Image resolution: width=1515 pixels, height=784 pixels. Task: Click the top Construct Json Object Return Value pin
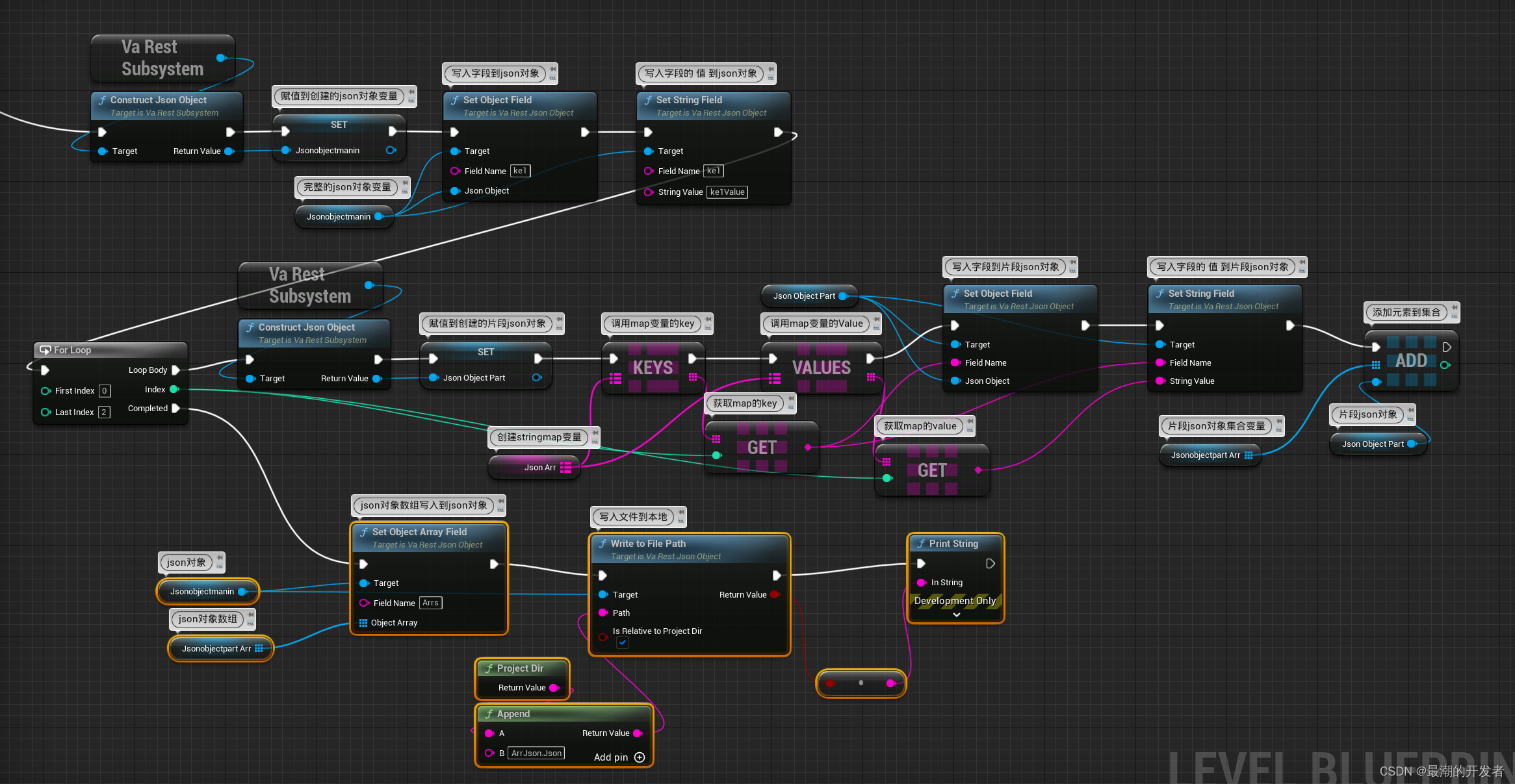(x=229, y=151)
